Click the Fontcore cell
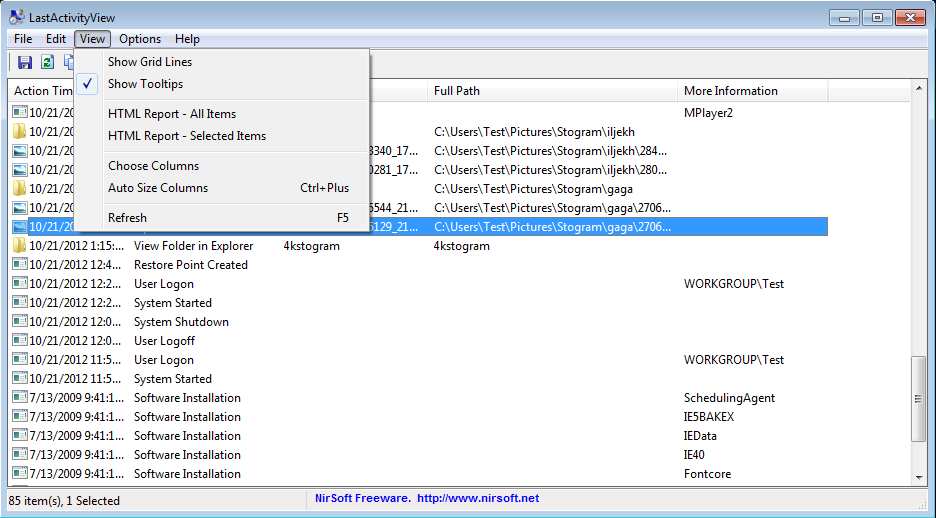936x518 pixels. click(x=707, y=474)
